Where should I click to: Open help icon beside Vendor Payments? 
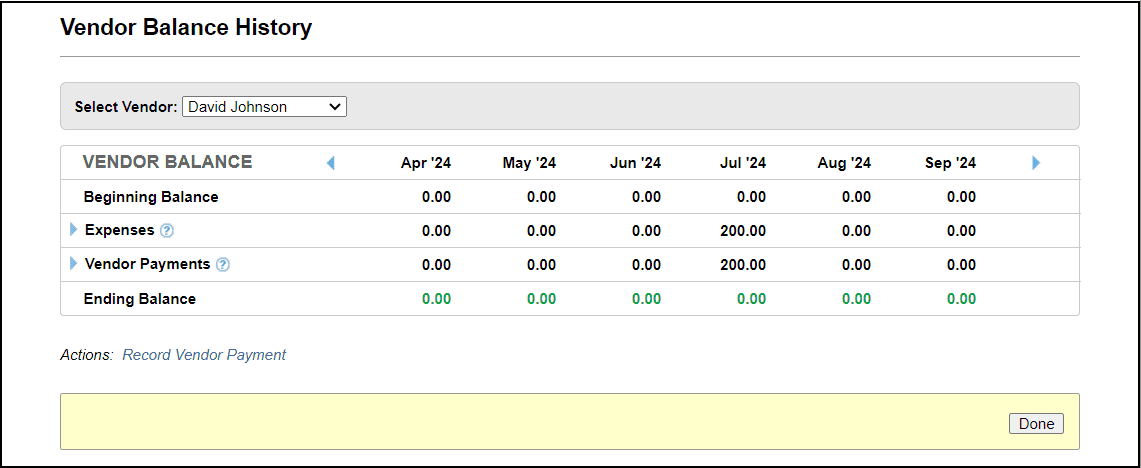pyautogui.click(x=223, y=265)
